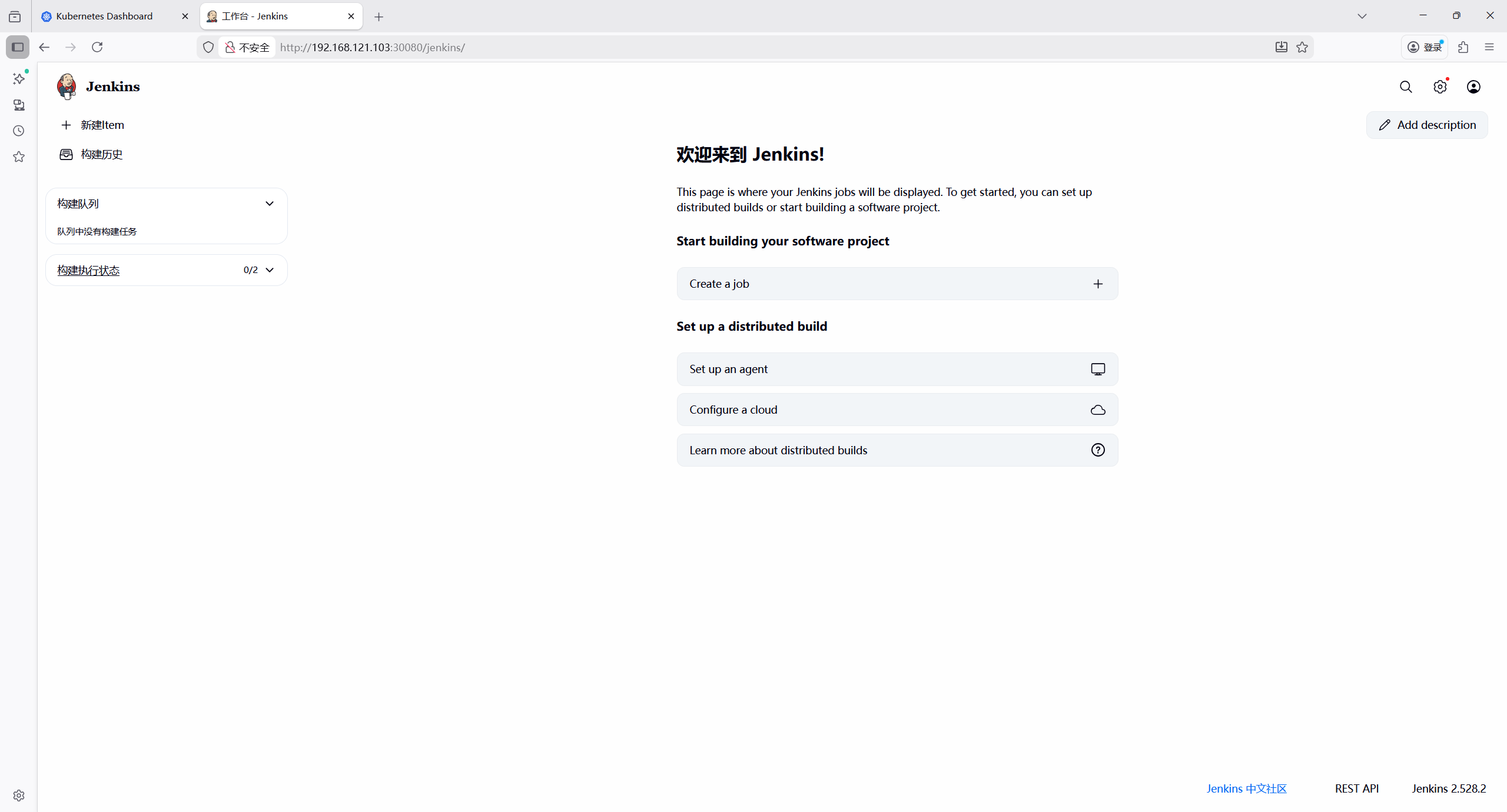The image size is (1507, 812).
Task: Click the Jenkins search magnifier icon
Action: click(1406, 87)
